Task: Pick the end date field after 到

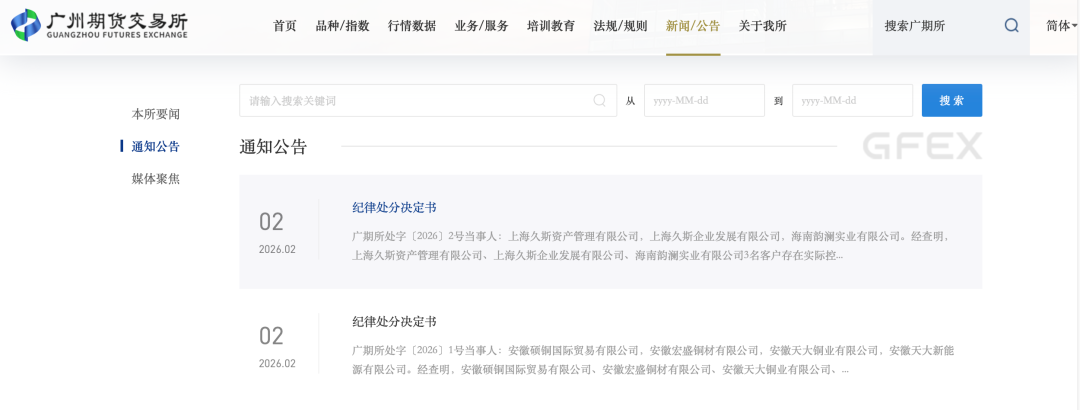Action: (852, 101)
